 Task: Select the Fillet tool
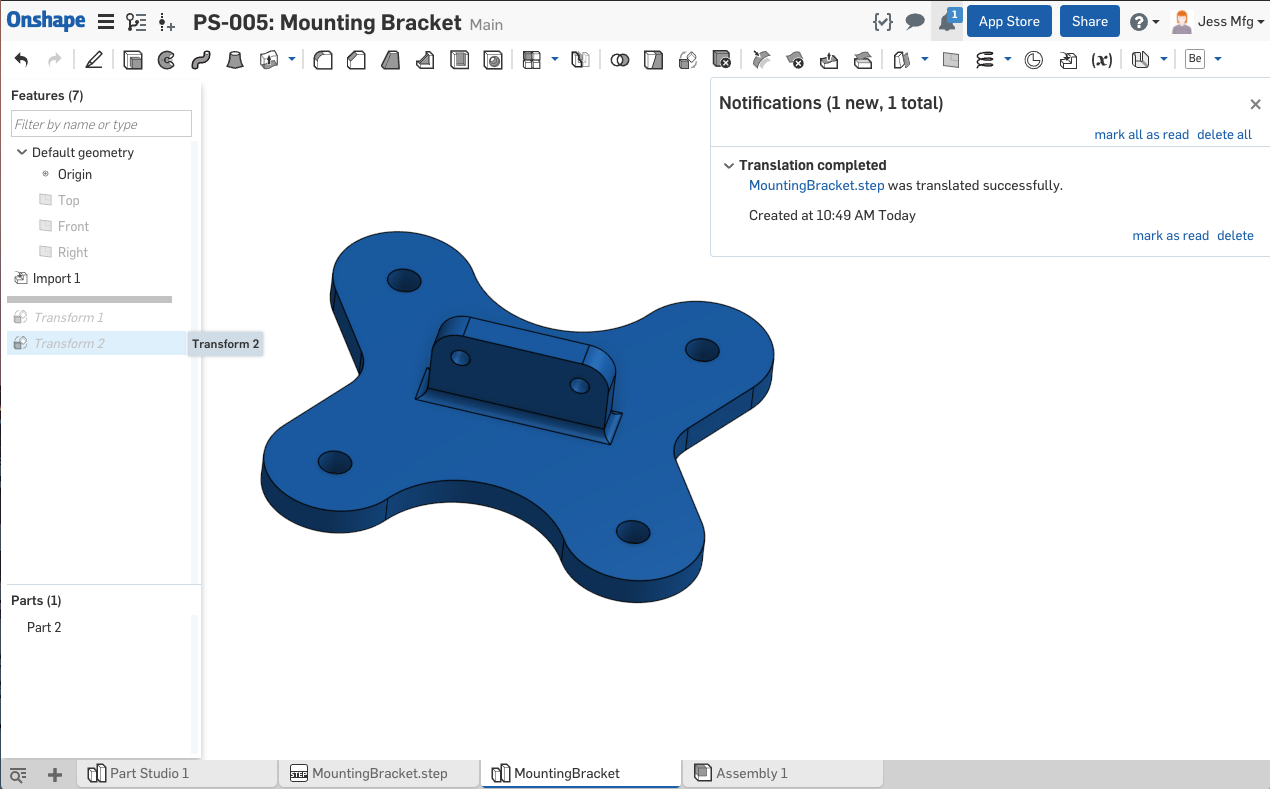click(323, 60)
